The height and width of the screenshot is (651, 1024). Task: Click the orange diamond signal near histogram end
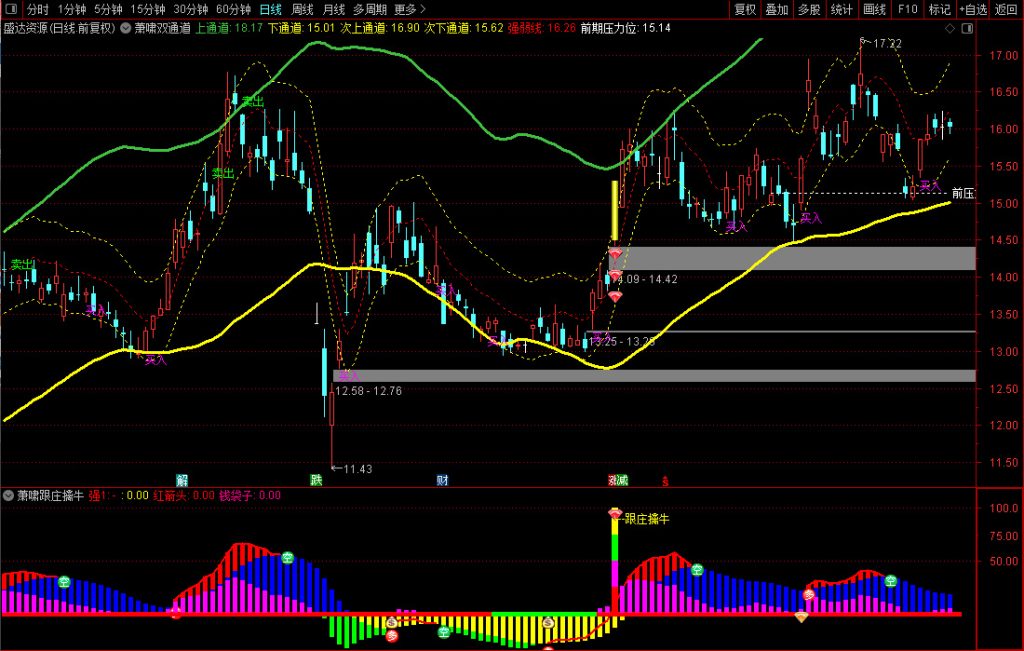click(801, 616)
